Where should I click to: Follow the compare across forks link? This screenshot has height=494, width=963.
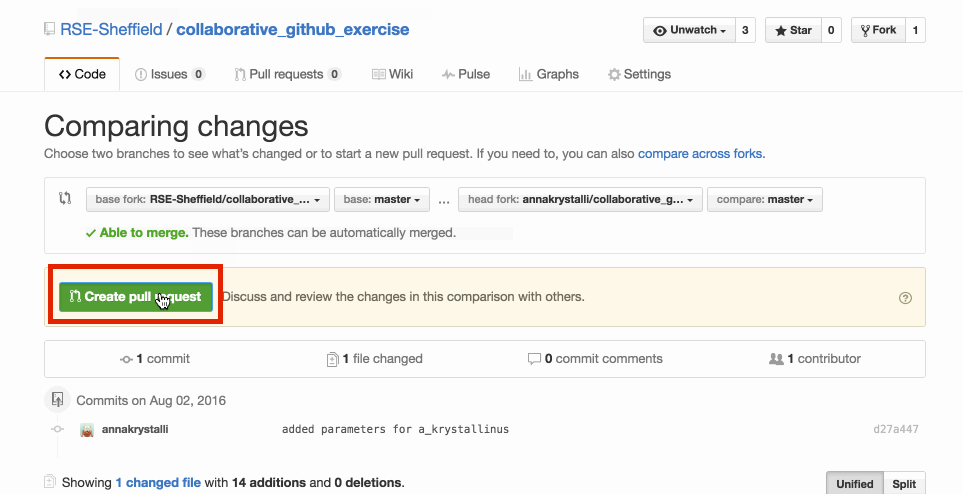click(x=700, y=154)
